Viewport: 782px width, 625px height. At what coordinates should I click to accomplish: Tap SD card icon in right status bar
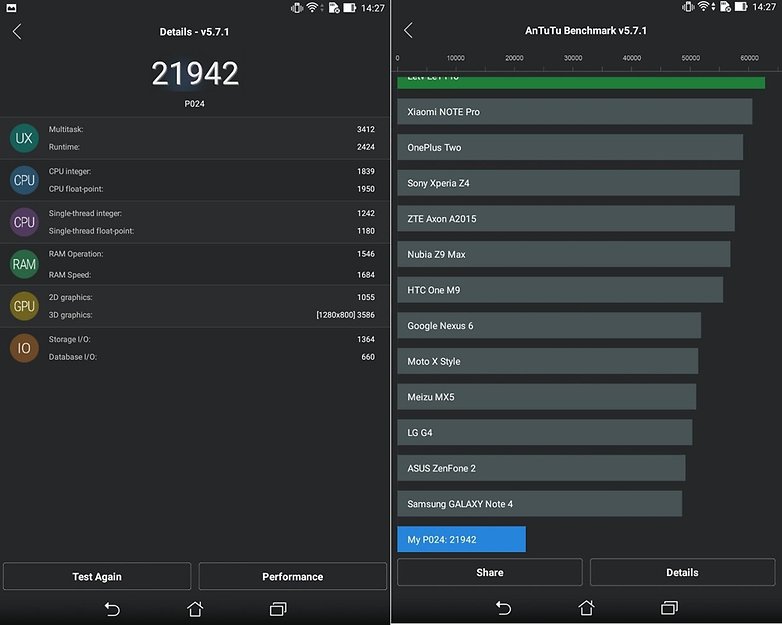pos(726,6)
